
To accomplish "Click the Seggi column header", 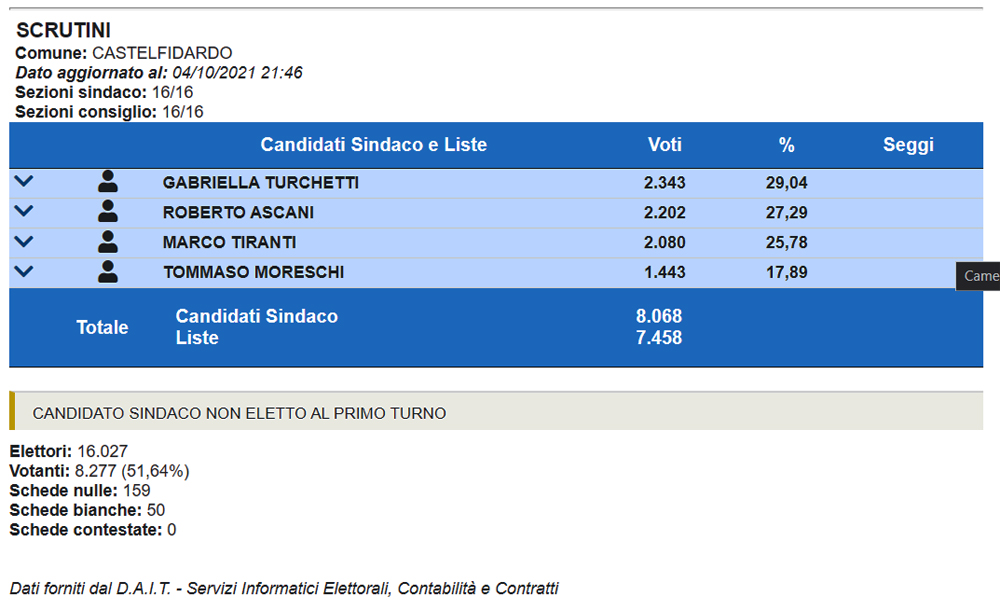I will (x=908, y=145).
